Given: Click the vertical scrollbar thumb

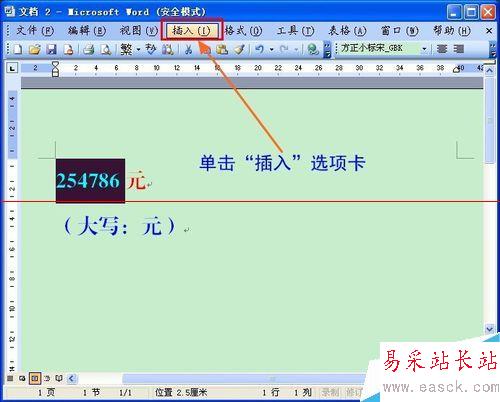Looking at the screenshot, I should [x=490, y=120].
